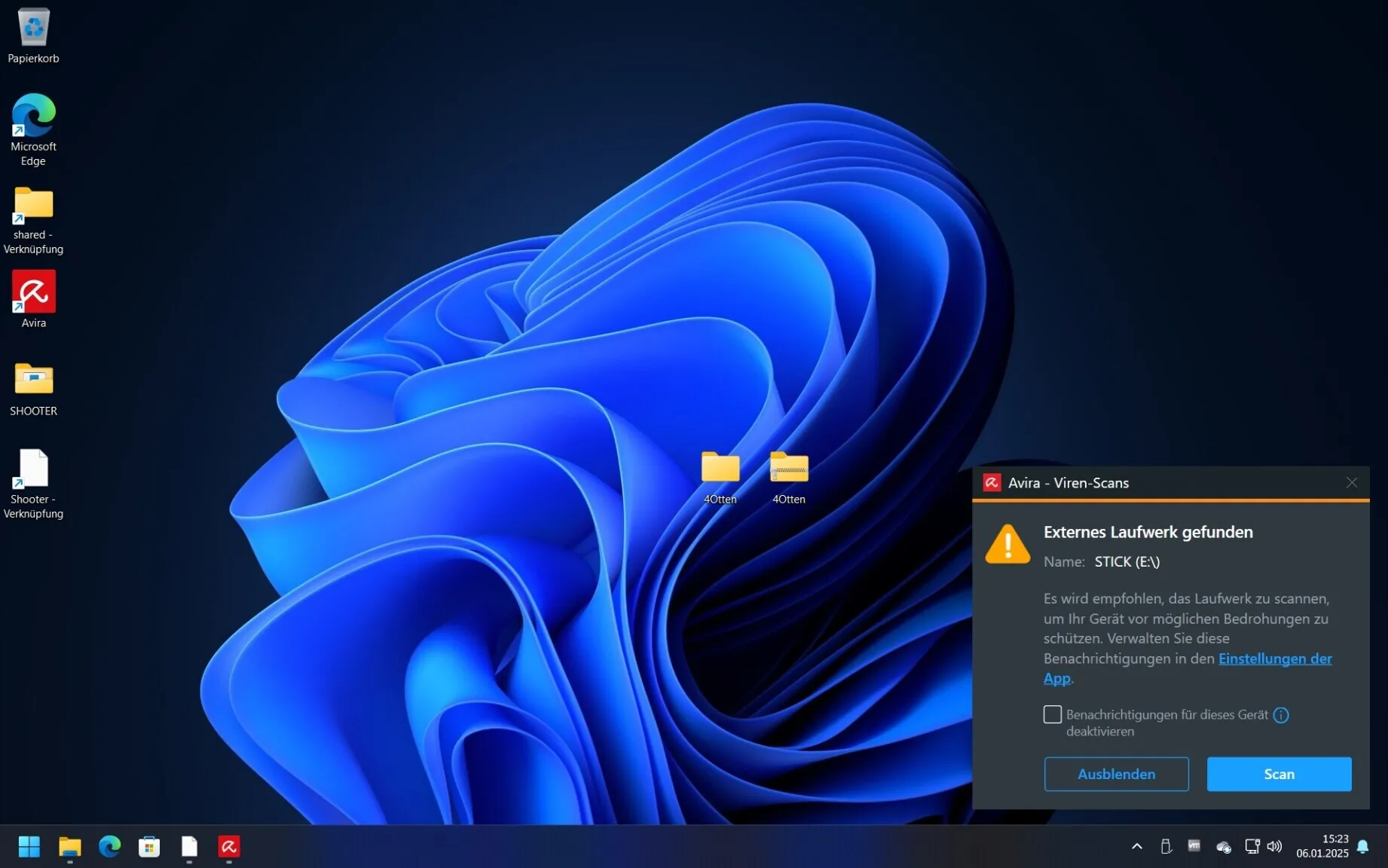Expand the hidden system tray icons chevron

[1137, 846]
